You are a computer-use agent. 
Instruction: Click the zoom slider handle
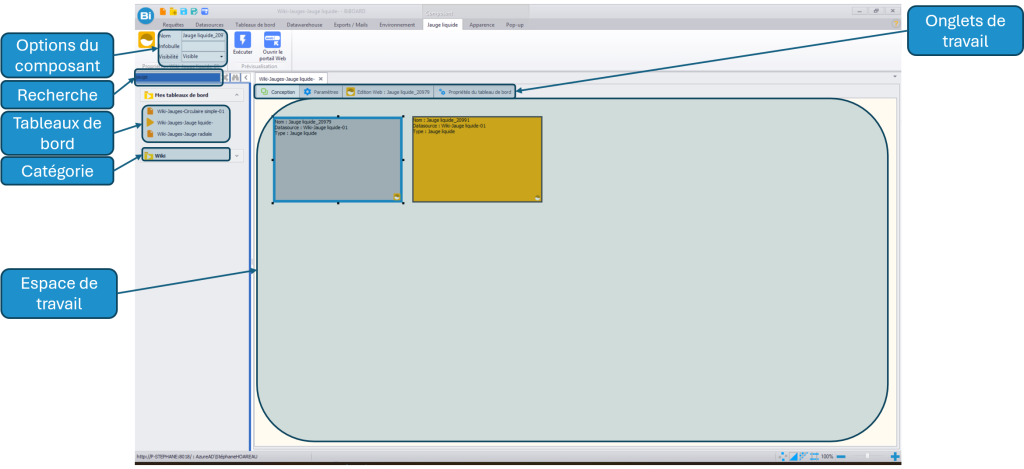point(867,456)
